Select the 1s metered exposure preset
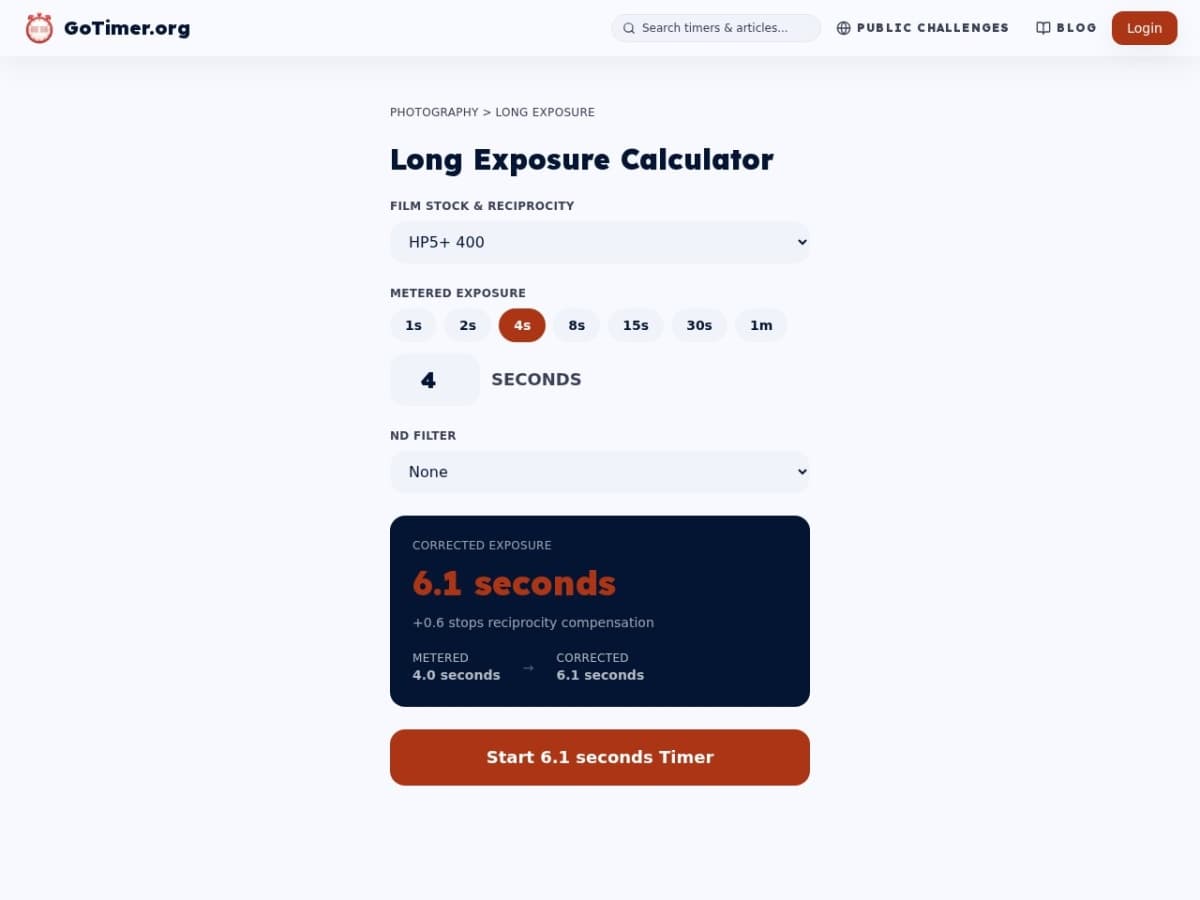The image size is (1200, 900). 413,325
